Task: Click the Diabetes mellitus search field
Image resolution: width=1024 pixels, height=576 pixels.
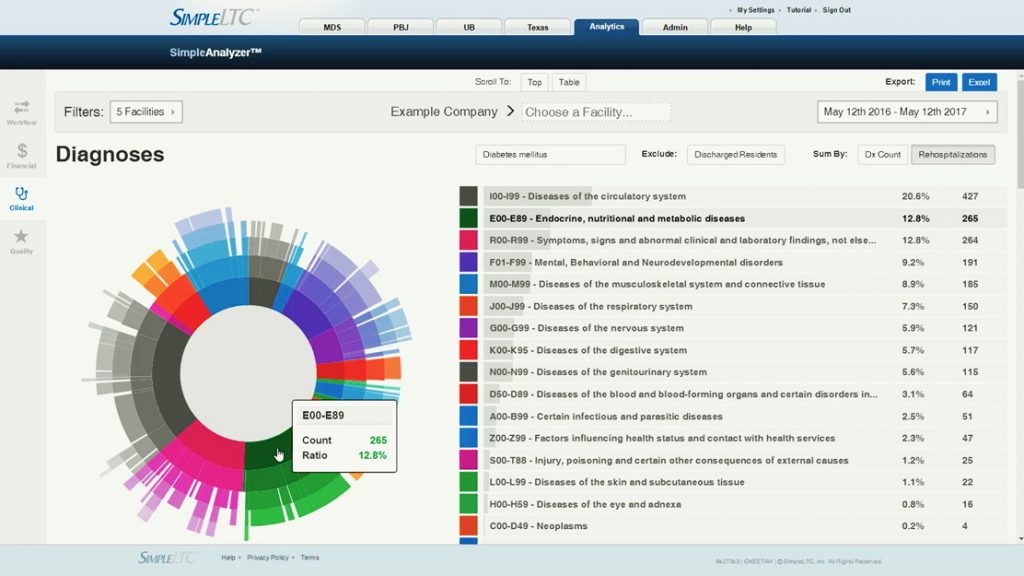Action: pyautogui.click(x=550, y=155)
